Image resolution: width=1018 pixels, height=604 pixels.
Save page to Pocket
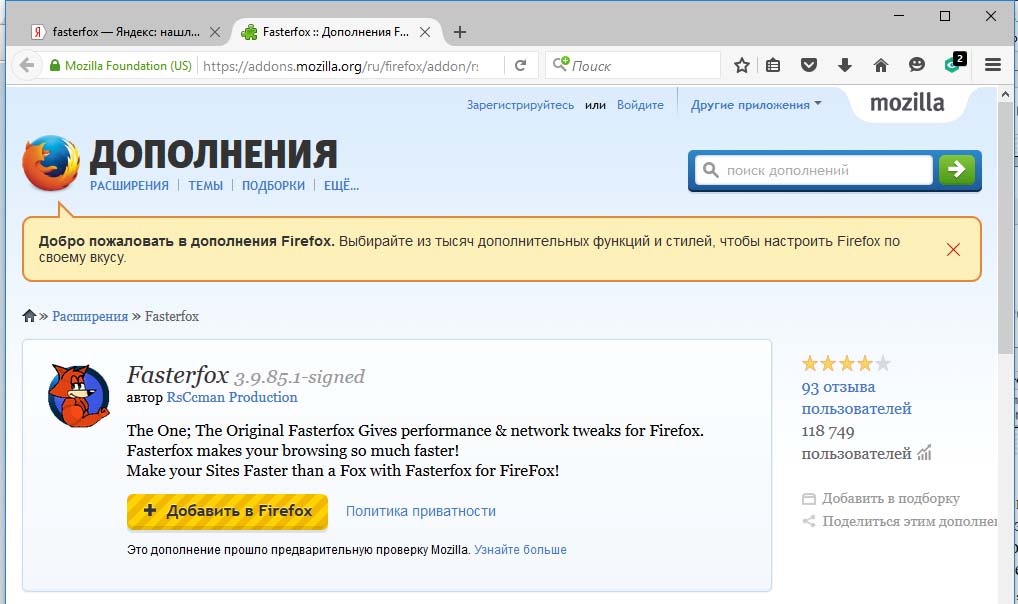pyautogui.click(x=809, y=66)
